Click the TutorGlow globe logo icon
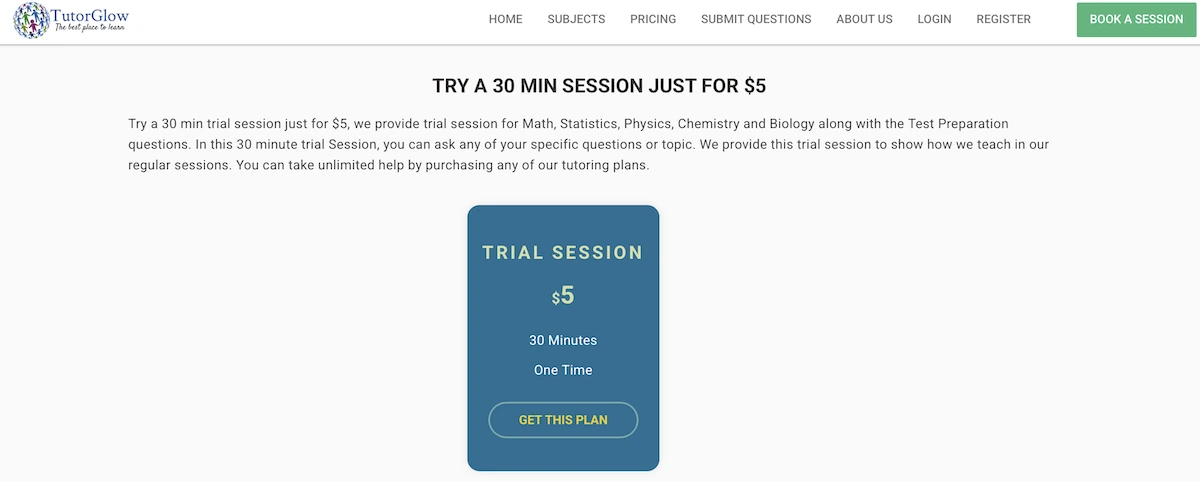The height and width of the screenshot is (482, 1200). [x=31, y=20]
